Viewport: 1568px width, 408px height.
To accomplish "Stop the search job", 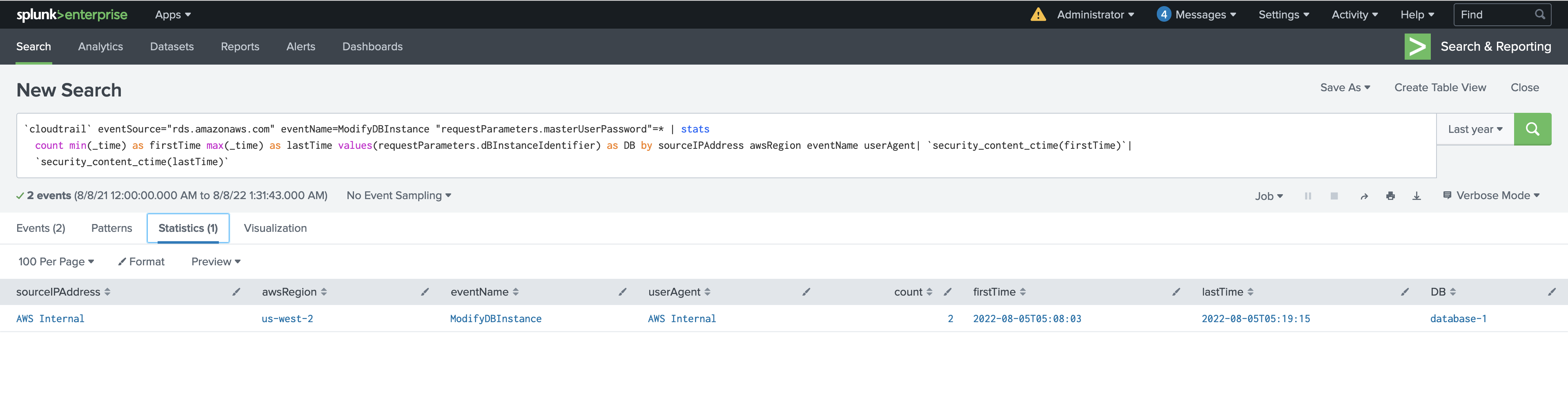I will (1334, 195).
